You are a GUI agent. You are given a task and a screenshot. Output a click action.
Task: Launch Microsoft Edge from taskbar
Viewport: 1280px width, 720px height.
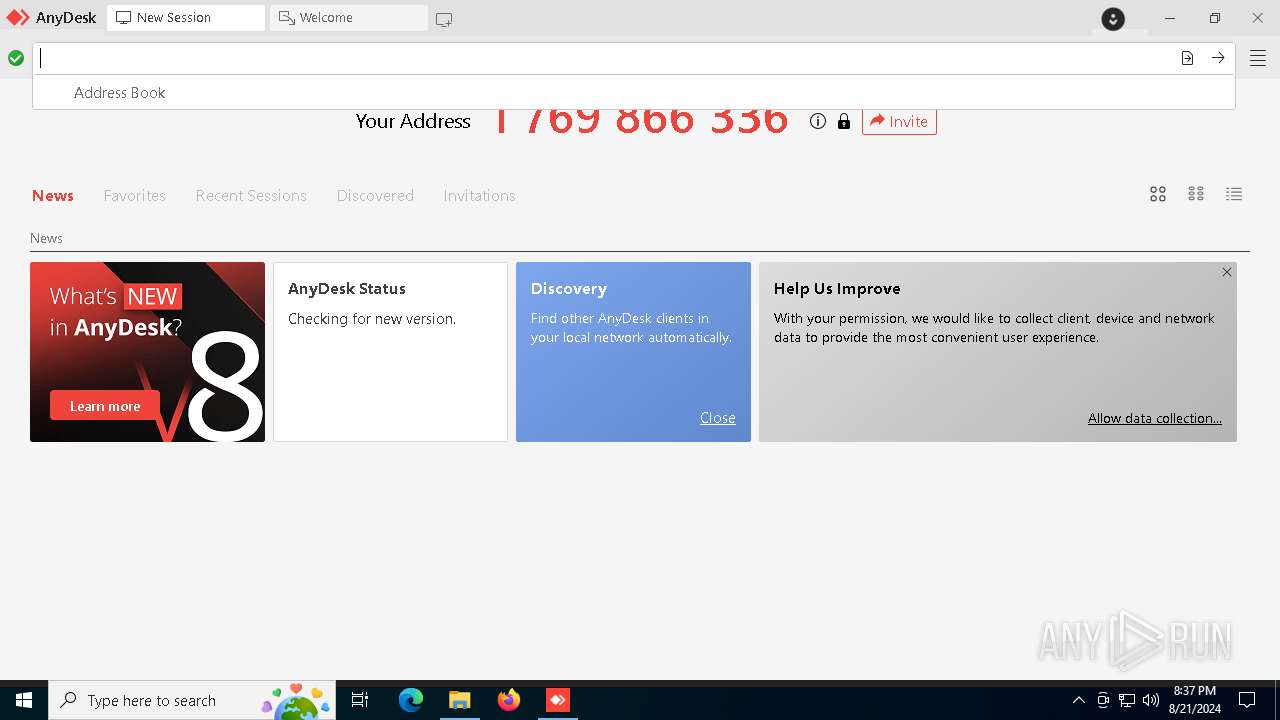tap(411, 700)
